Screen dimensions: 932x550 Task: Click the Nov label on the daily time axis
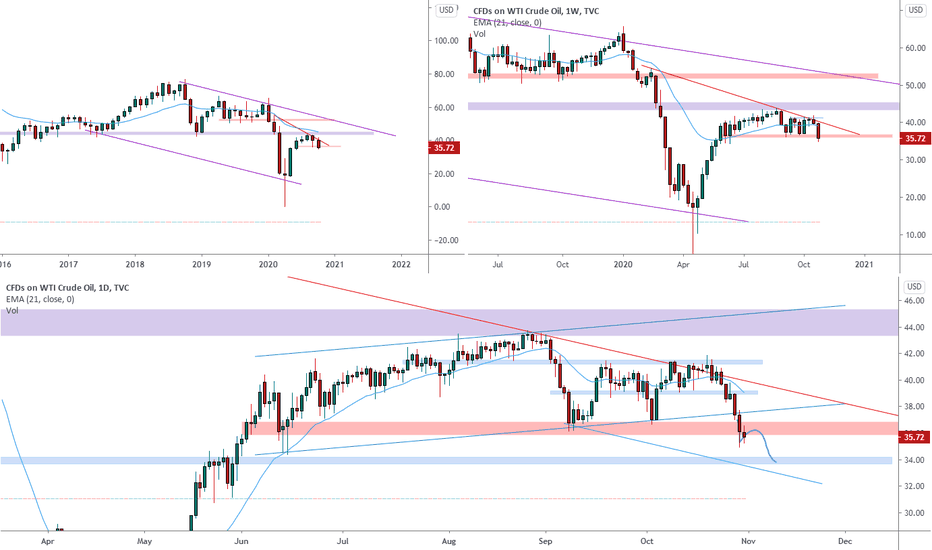pos(748,541)
